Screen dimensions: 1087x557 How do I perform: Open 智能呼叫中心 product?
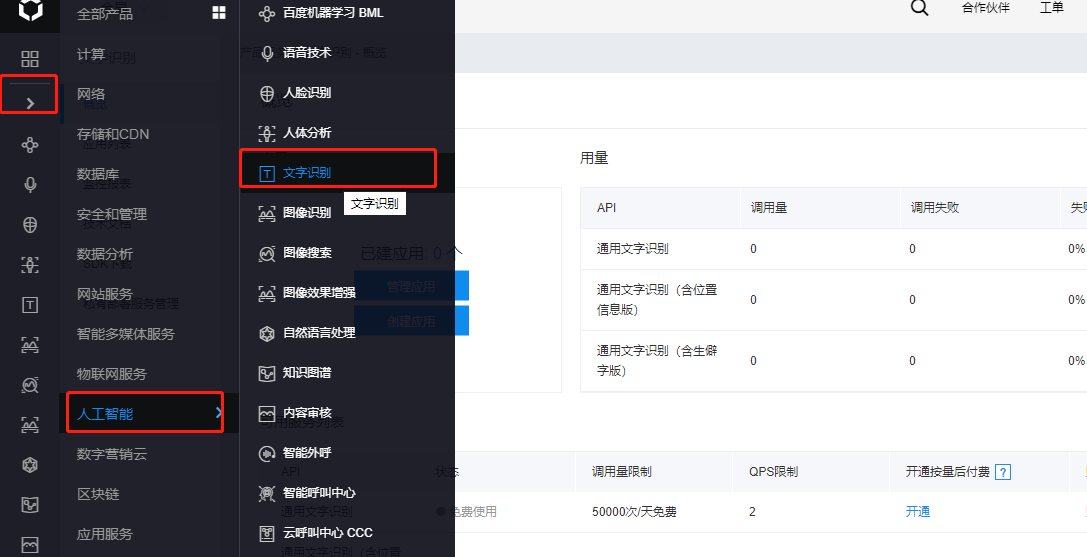click(319, 492)
